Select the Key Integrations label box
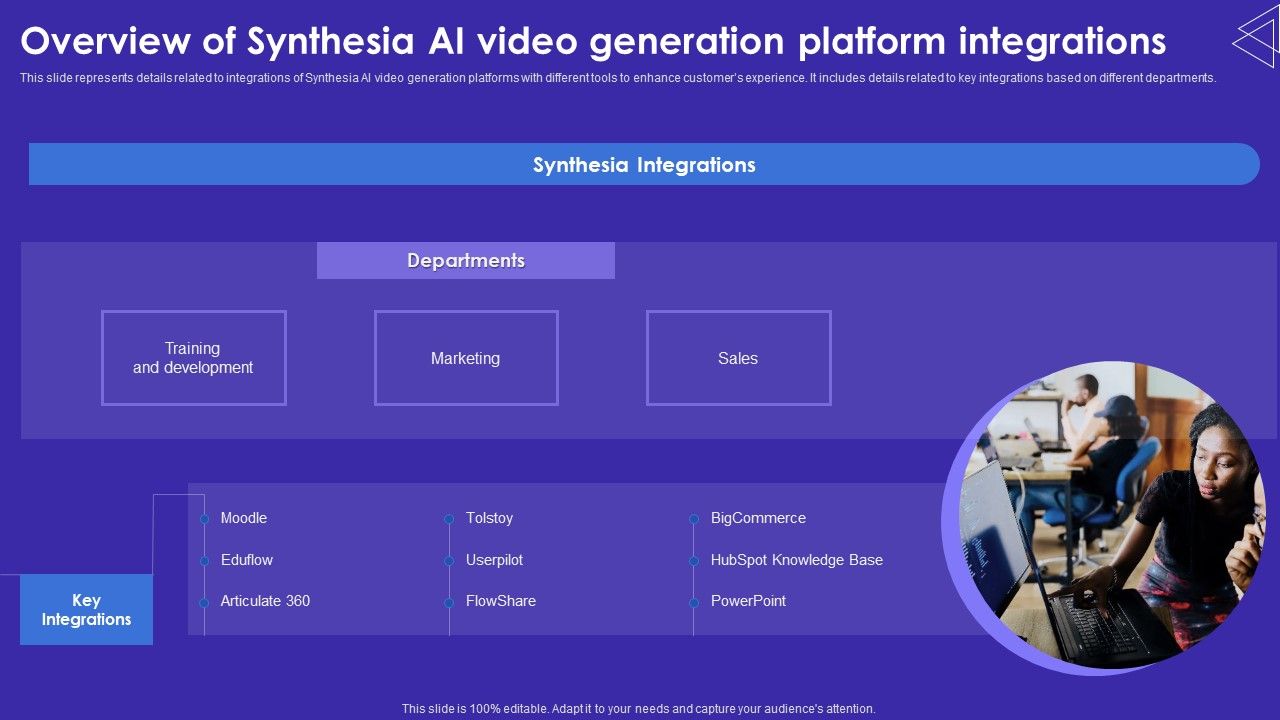1280x720 pixels. click(86, 610)
